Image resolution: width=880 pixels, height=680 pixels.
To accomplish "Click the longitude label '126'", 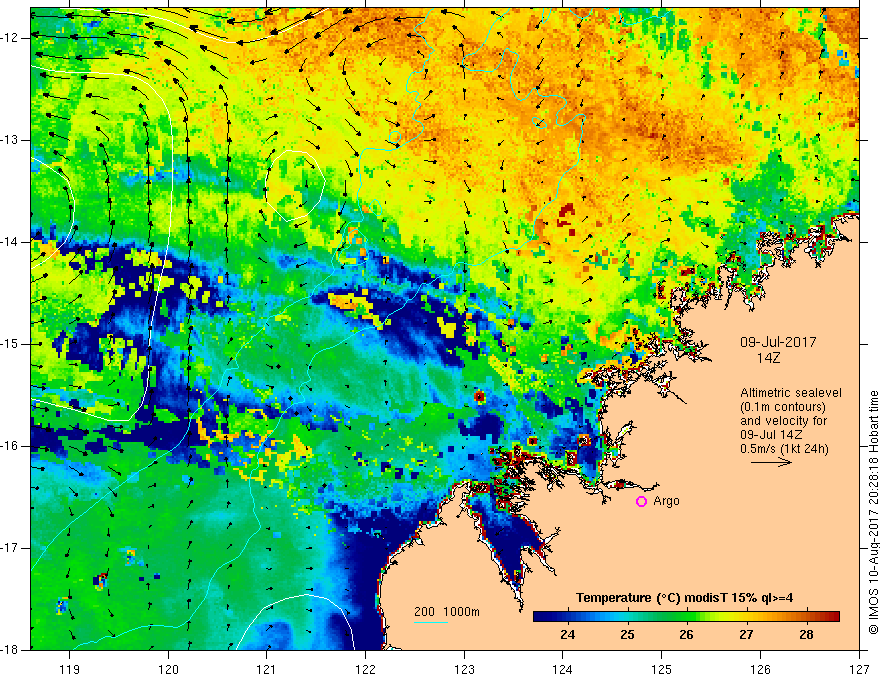I will tap(760, 669).
